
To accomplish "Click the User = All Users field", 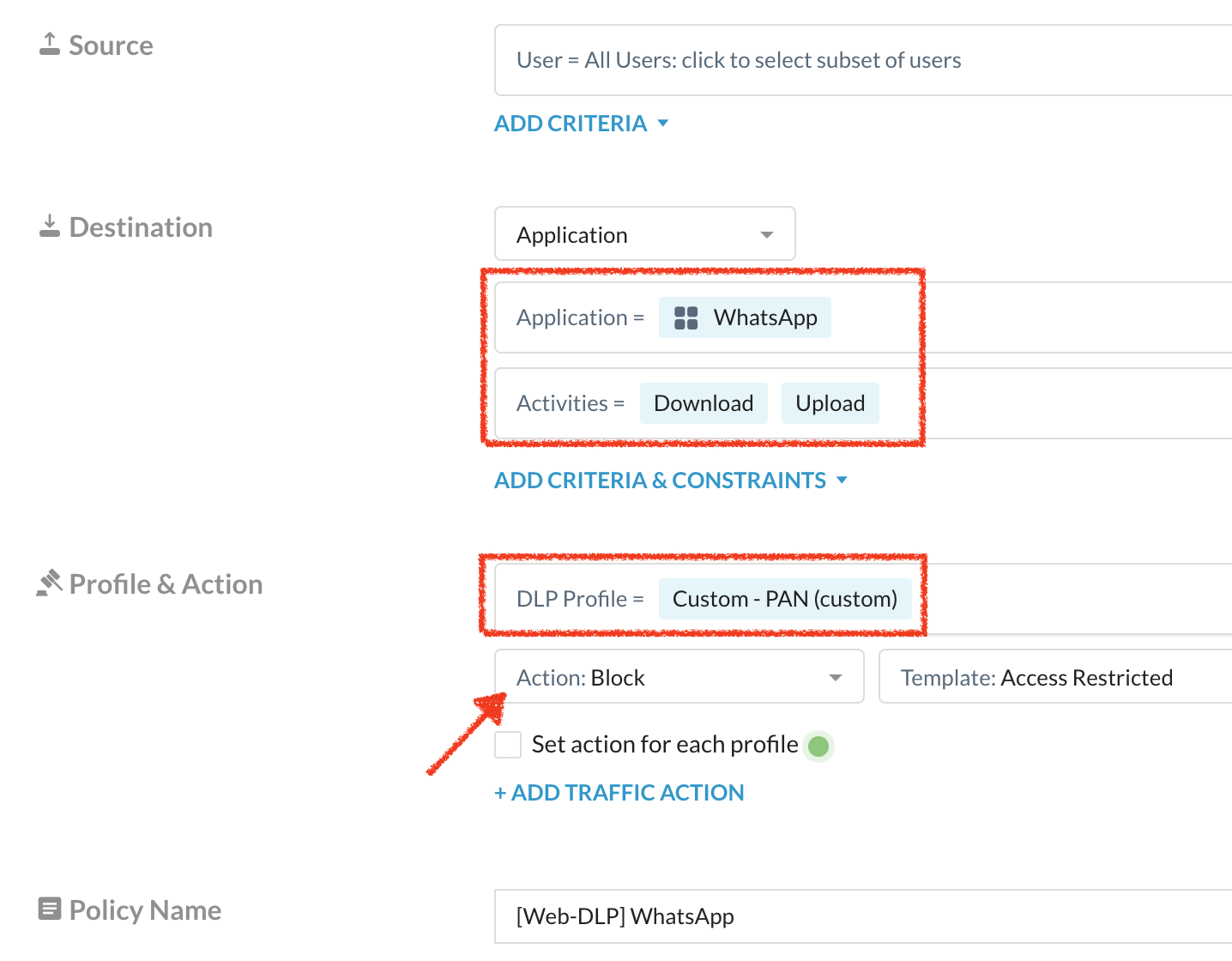I will tap(863, 60).
